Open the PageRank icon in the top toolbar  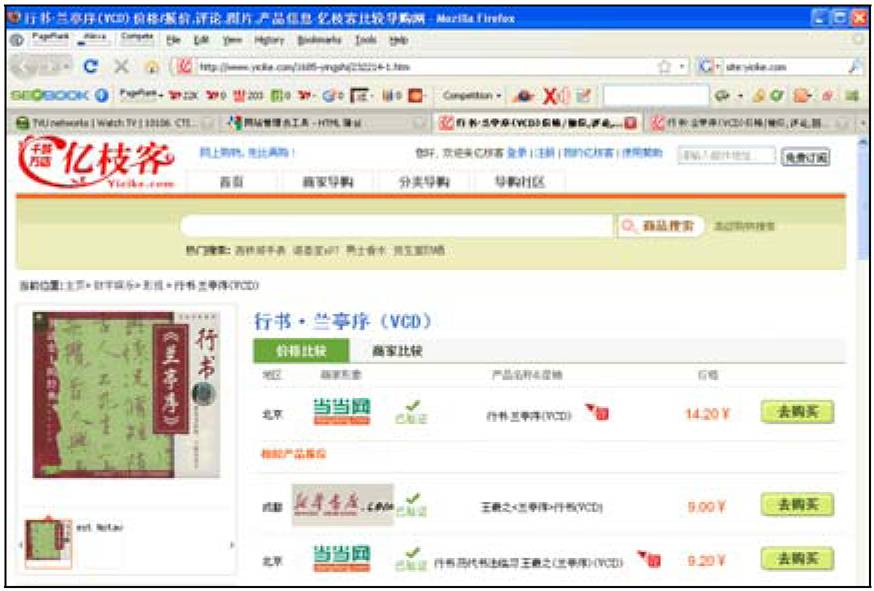pos(49,38)
